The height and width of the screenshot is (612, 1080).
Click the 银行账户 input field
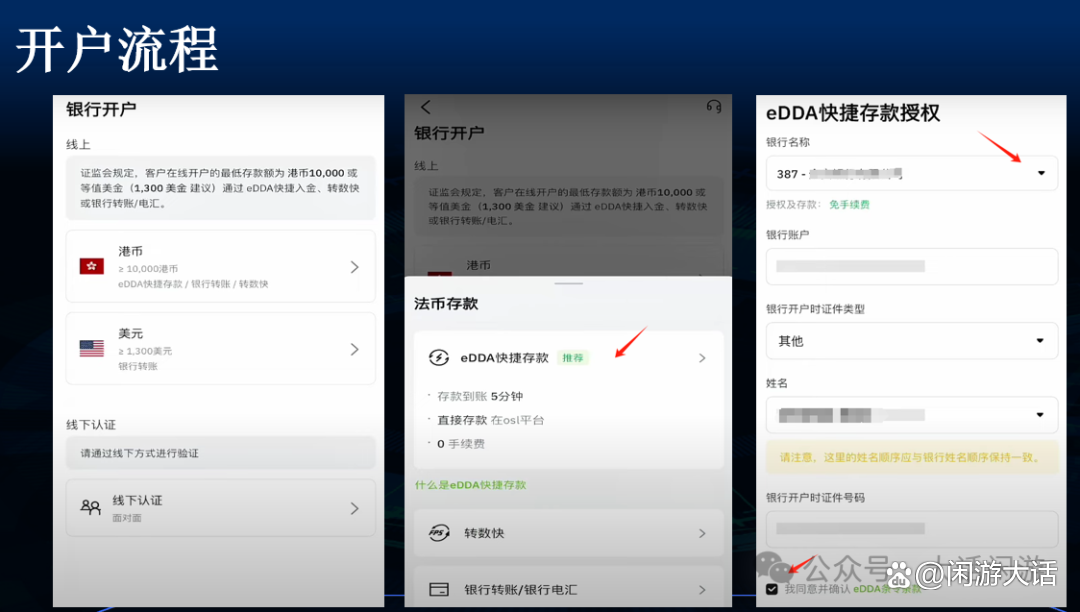[x=912, y=266]
